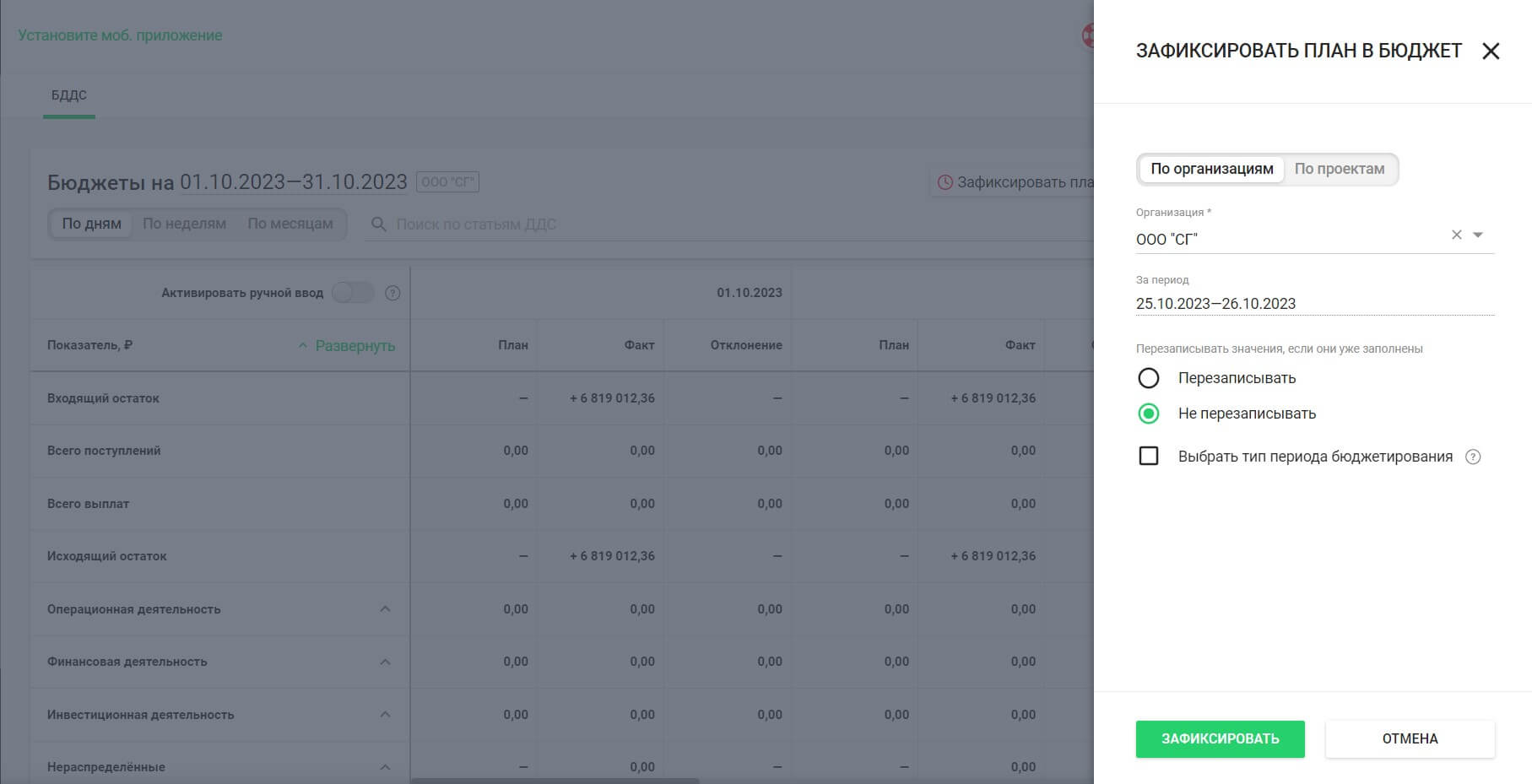Click the clock icon on Зафиксировать план
This screenshot has height=784, width=1532.
(x=945, y=182)
